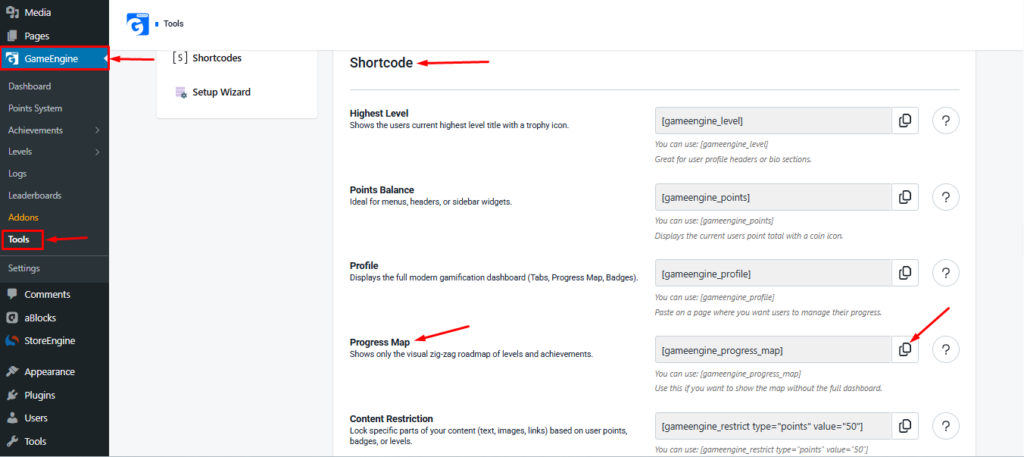Click the GameEngine logo in header
The height and width of the screenshot is (457, 1024).
(137, 24)
